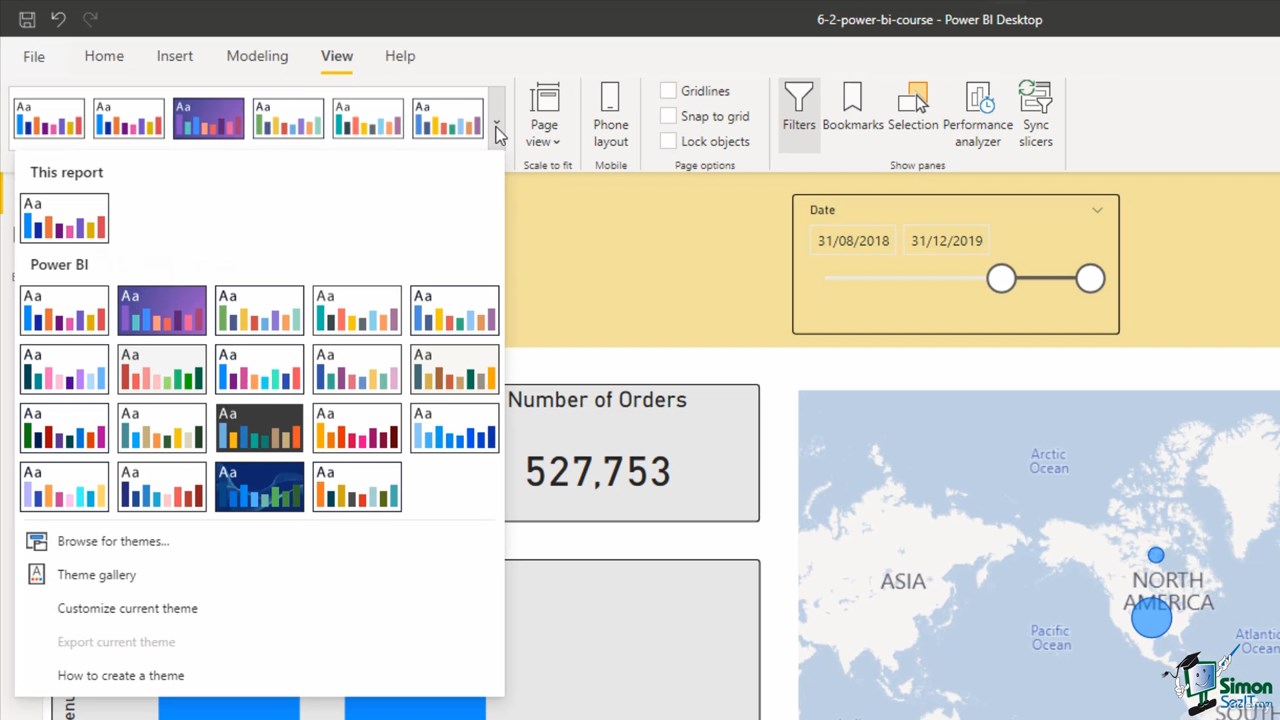The height and width of the screenshot is (720, 1280).
Task: Enable the Gridlines checkbox
Action: click(668, 91)
